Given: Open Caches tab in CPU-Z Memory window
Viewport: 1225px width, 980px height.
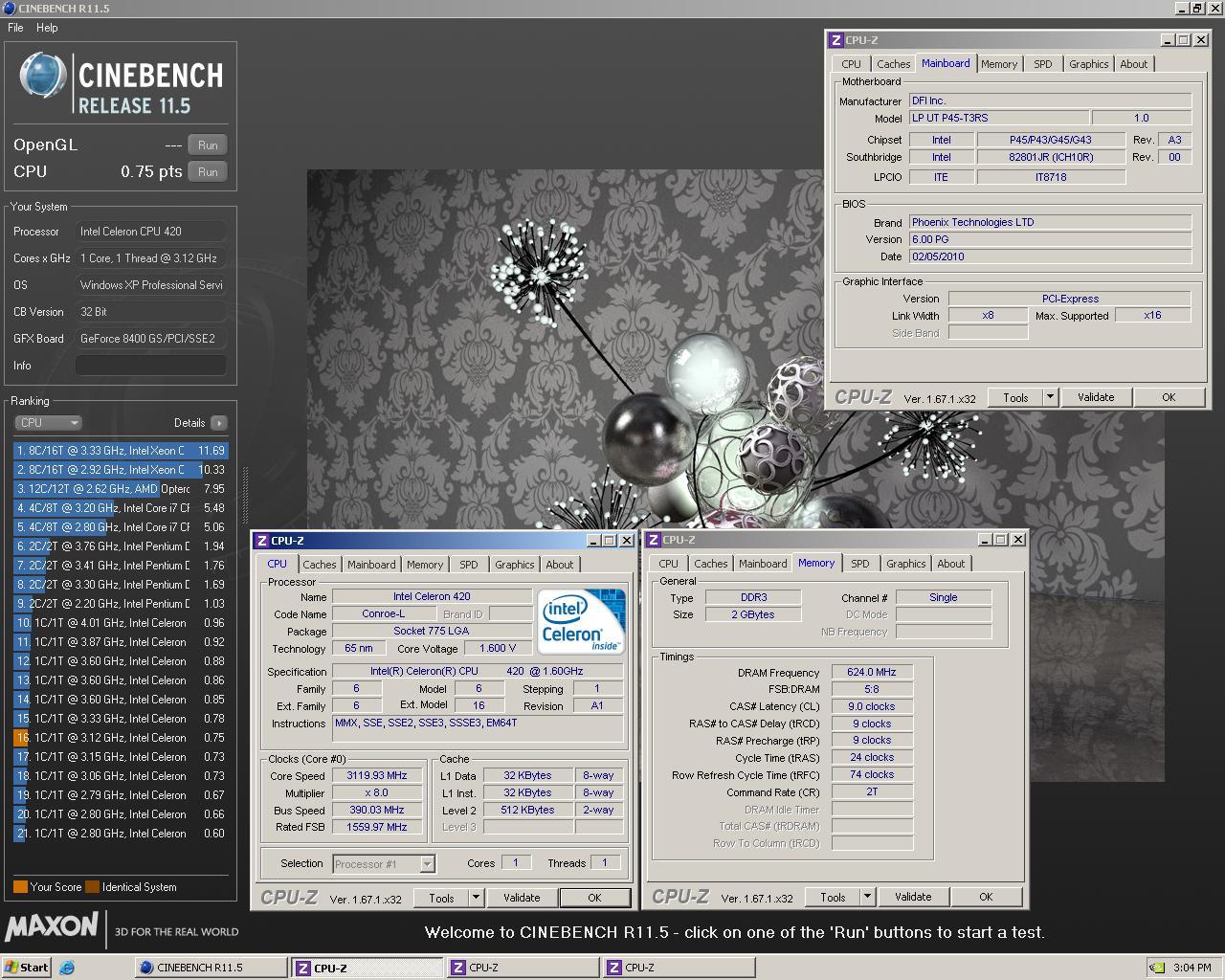Looking at the screenshot, I should point(710,564).
